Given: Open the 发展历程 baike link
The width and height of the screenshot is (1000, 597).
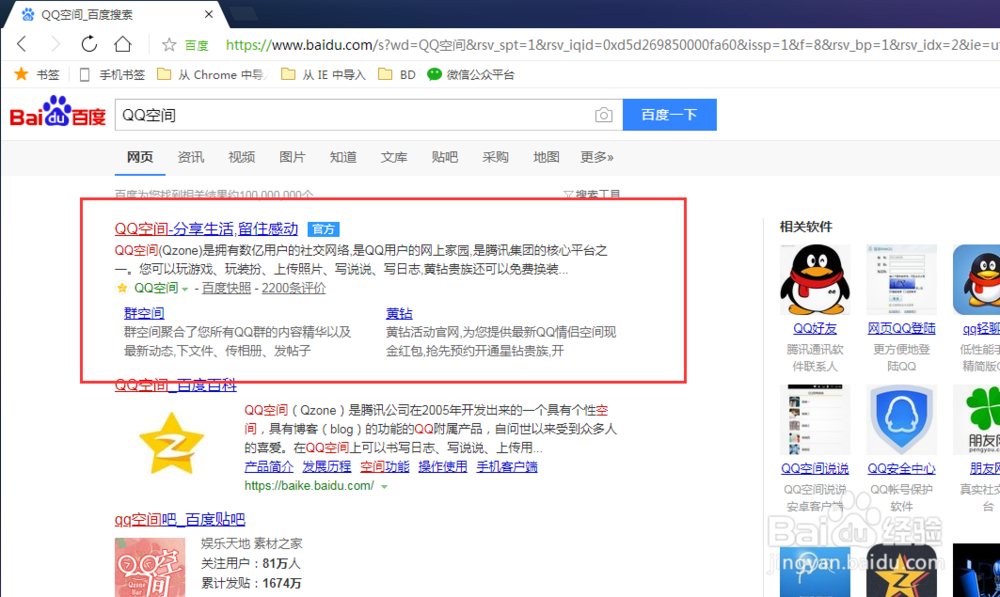Looking at the screenshot, I should (x=327, y=467).
